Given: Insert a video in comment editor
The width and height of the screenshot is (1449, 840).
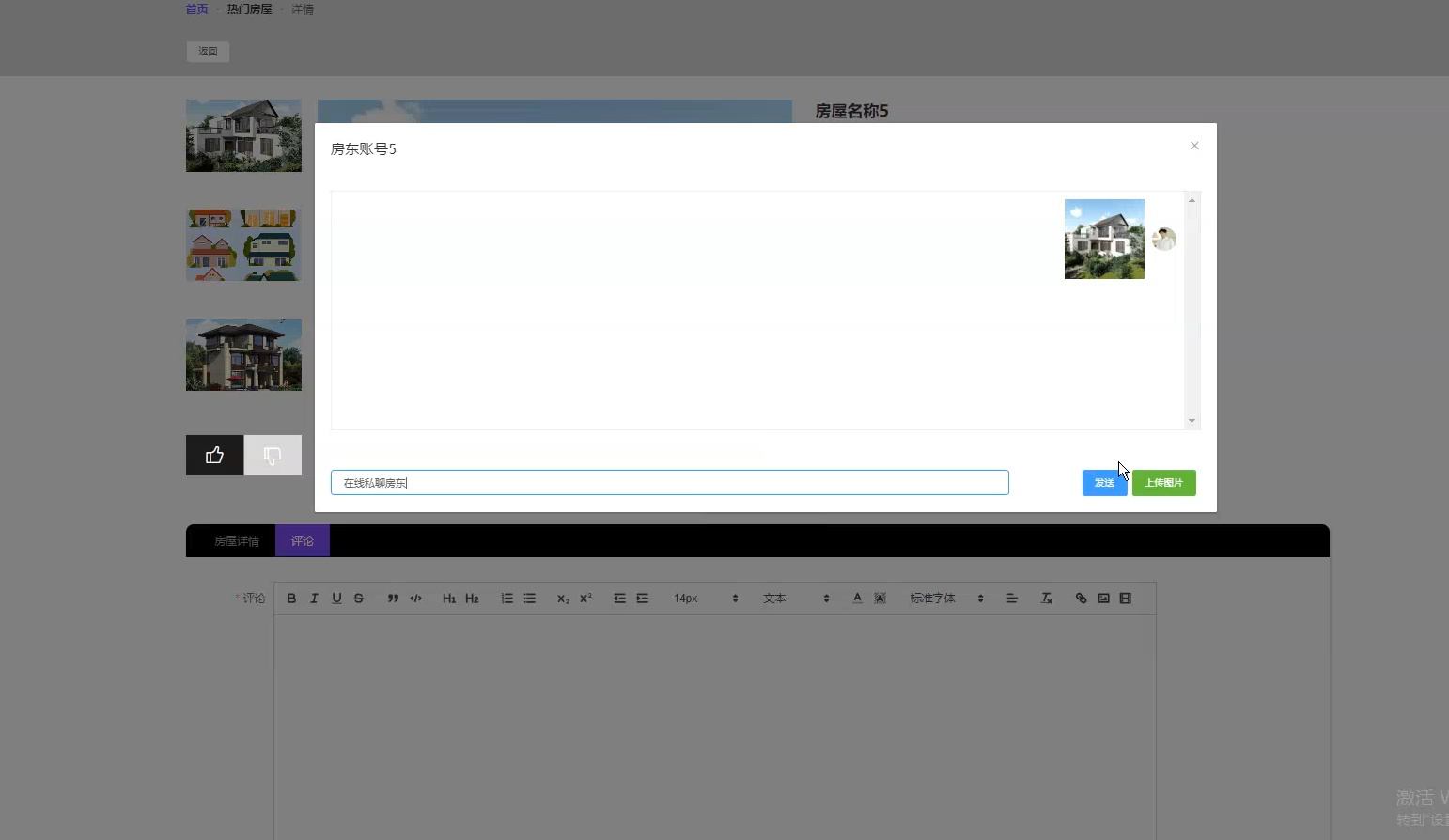Looking at the screenshot, I should [x=1126, y=599].
